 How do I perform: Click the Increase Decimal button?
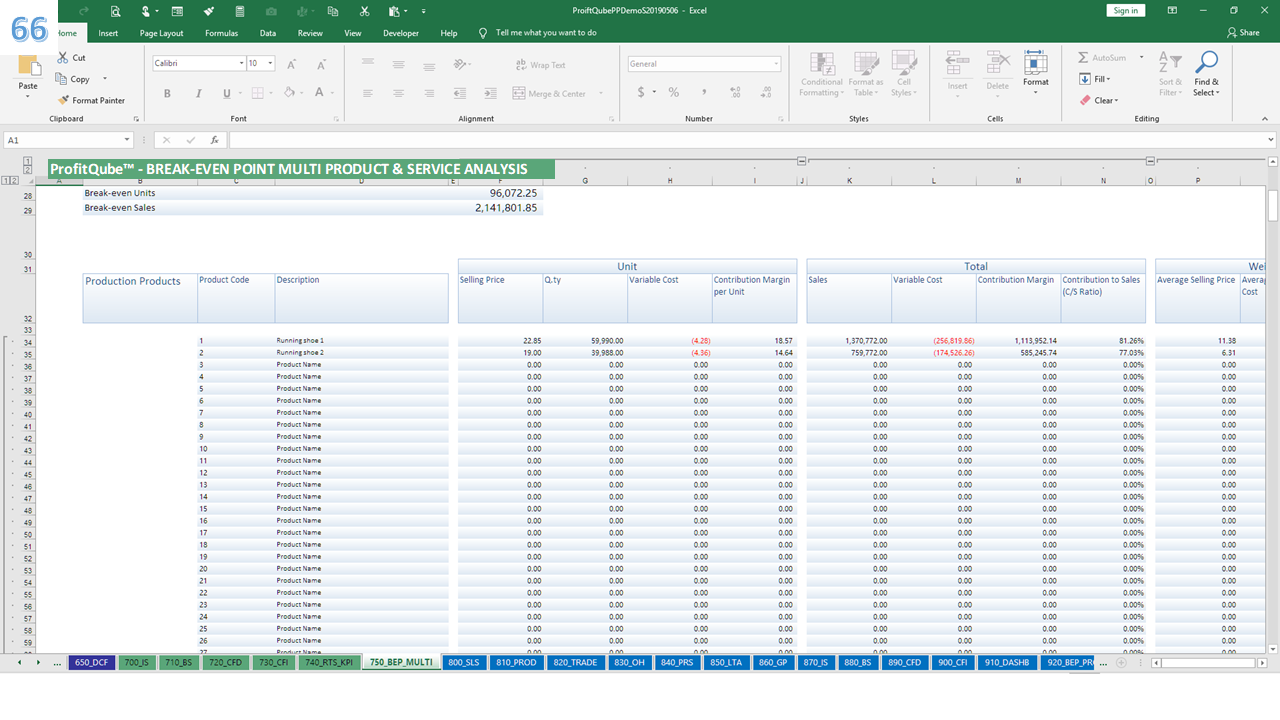coord(737,92)
